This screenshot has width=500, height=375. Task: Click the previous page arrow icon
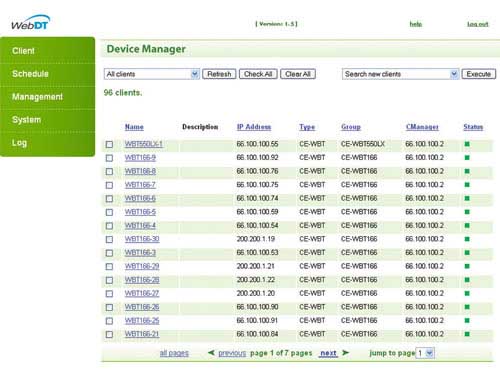[211, 352]
